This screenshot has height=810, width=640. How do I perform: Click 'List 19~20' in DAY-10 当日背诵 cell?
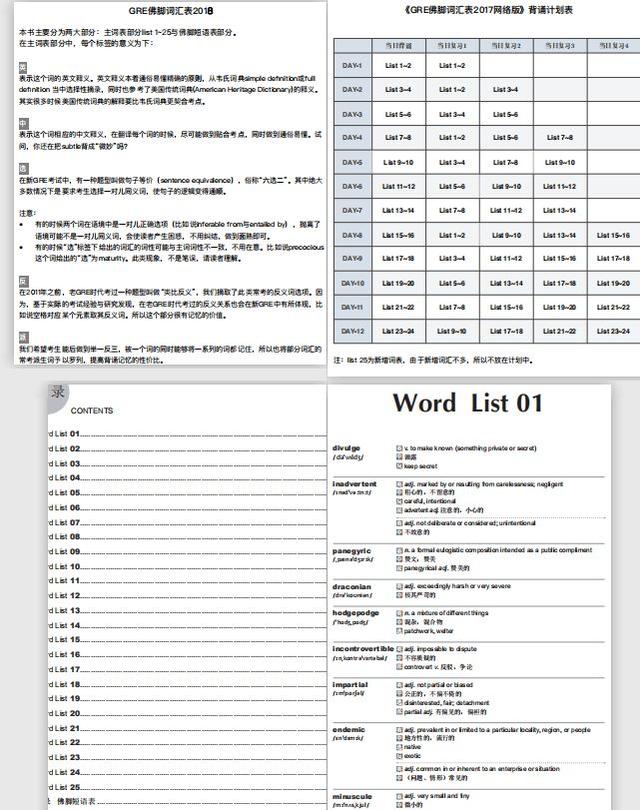[x=398, y=284]
